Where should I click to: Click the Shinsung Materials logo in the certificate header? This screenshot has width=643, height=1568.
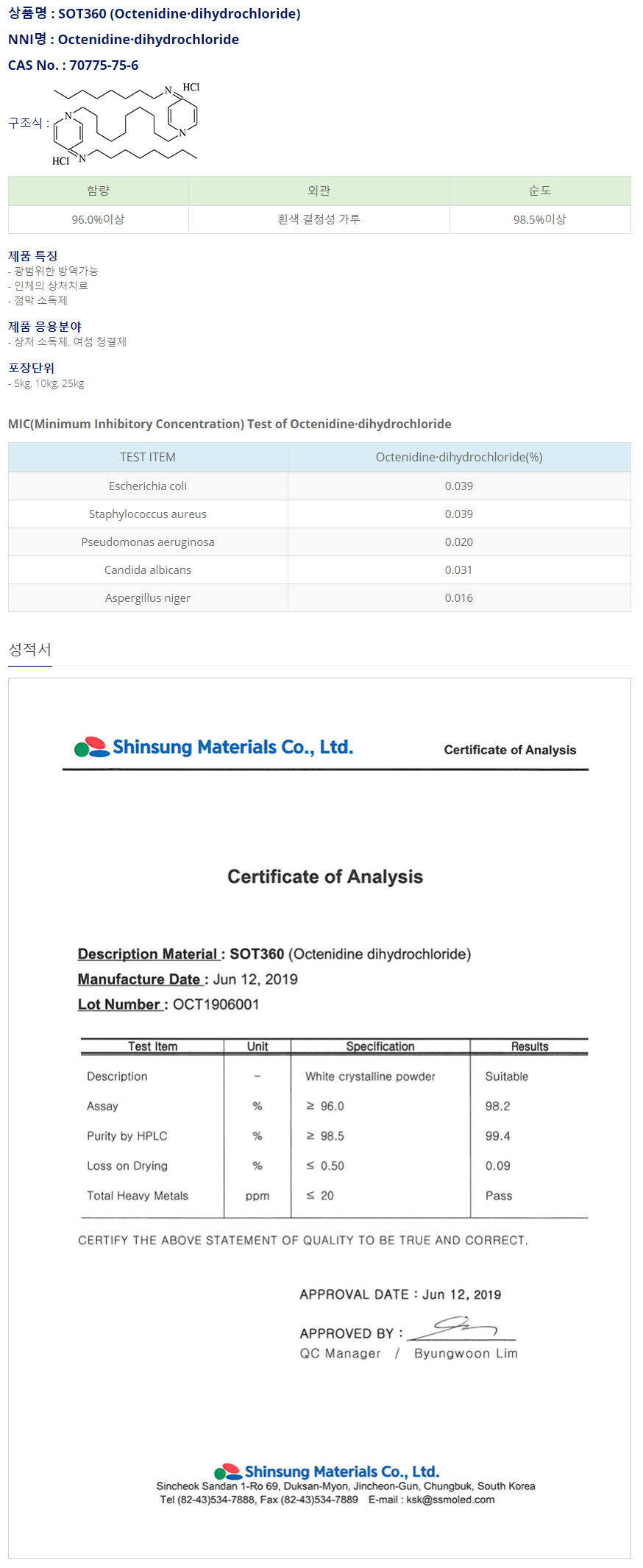pyautogui.click(x=213, y=747)
